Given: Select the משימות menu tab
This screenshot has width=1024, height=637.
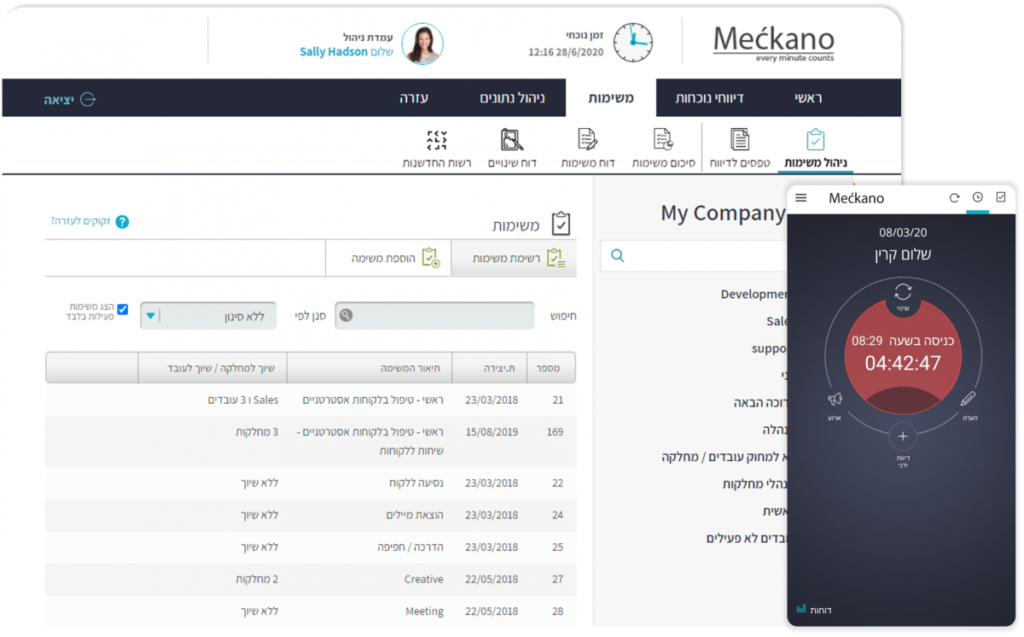Looking at the screenshot, I should 611,98.
